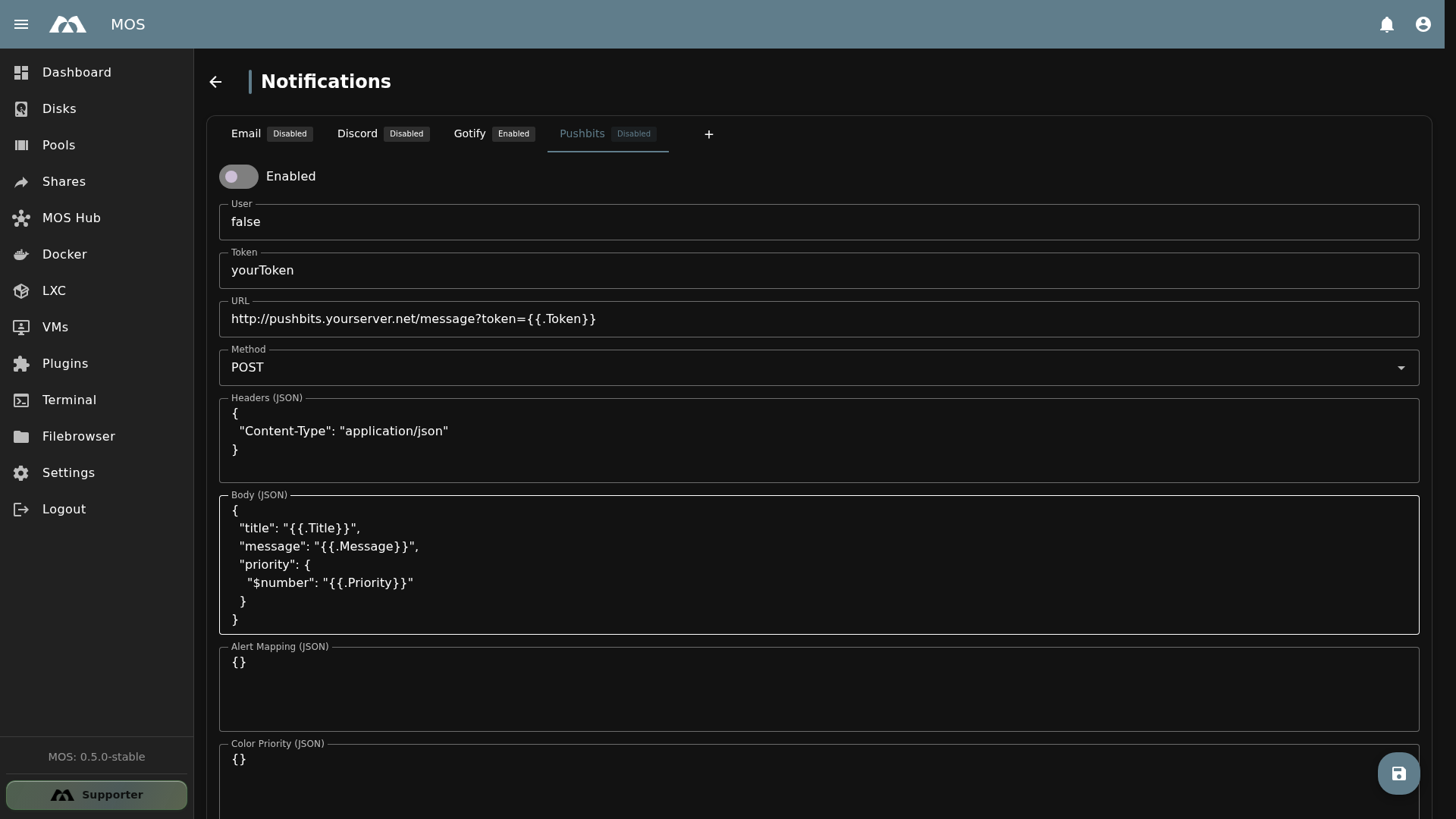The image size is (1456, 819).
Task: Click the VMs monitor icon
Action: [x=21, y=328]
